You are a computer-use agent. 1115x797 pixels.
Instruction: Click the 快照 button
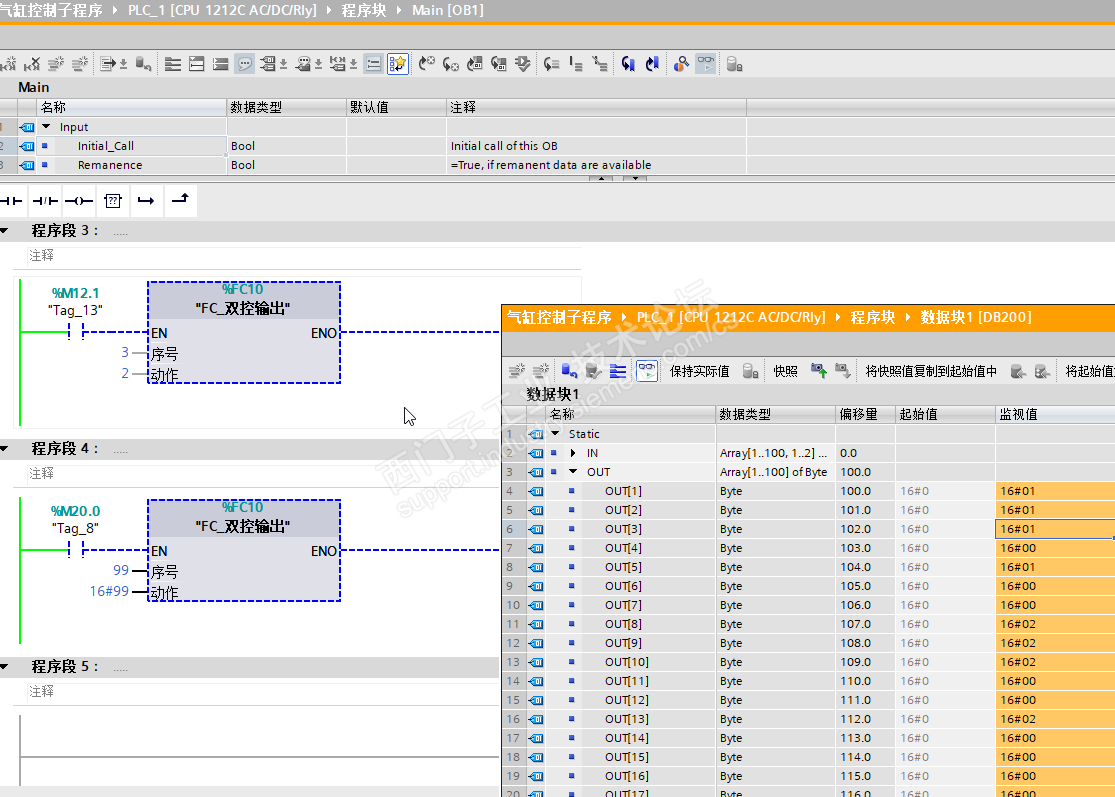(785, 371)
